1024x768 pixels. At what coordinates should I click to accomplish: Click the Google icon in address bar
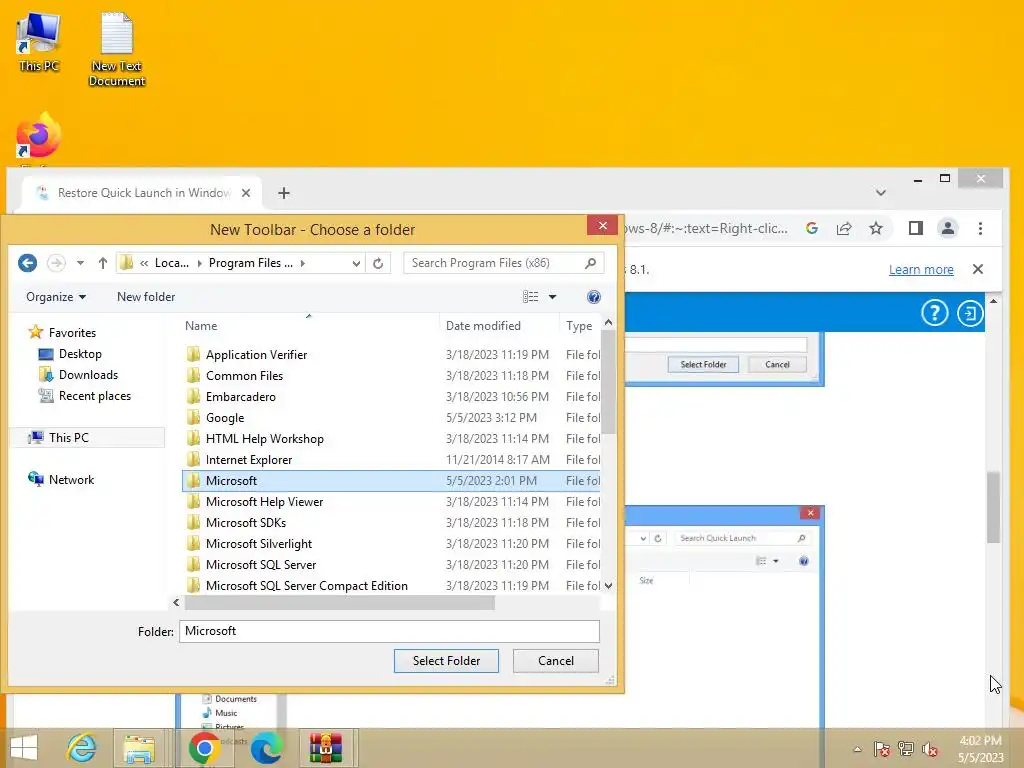click(812, 228)
